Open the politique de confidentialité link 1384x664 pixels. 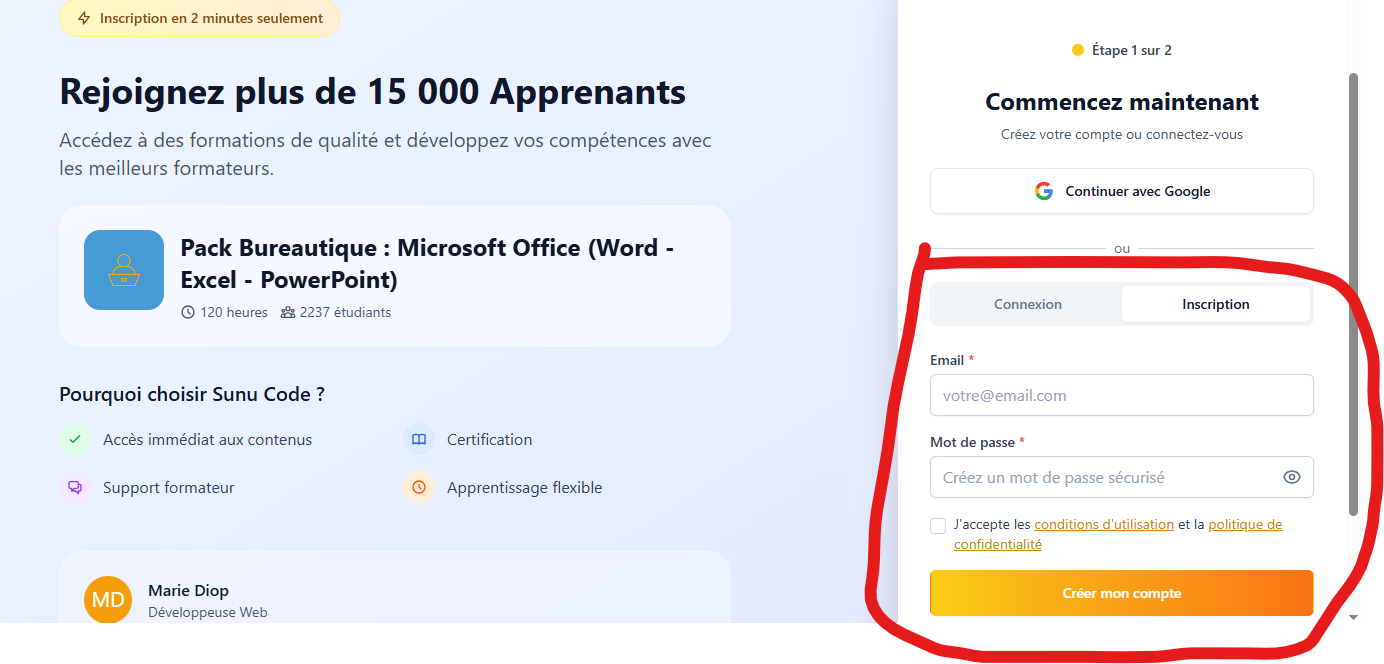[1118, 534]
